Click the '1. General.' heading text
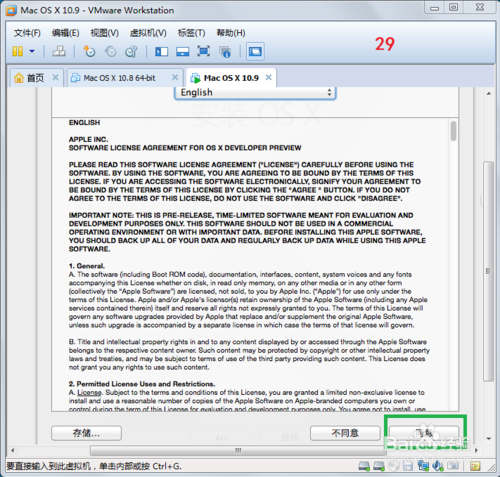The width and height of the screenshot is (500, 477). pos(87,266)
